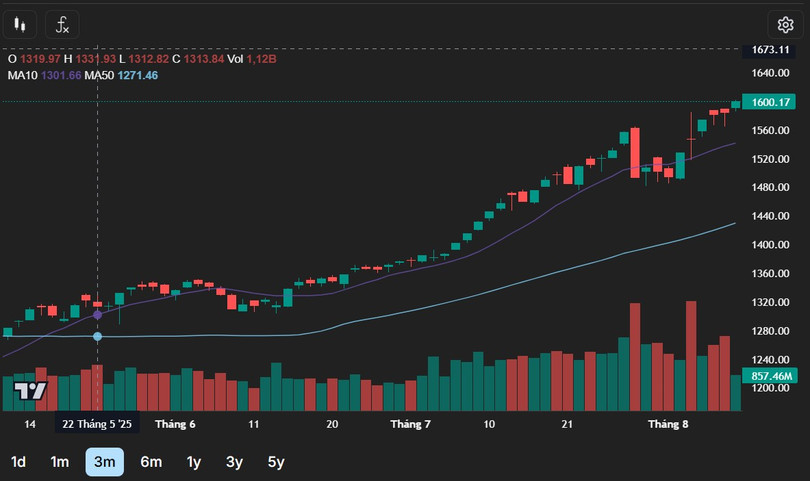Click the MA50 legend value 1271.46
Viewport: 810px width, 481px height.
click(137, 75)
